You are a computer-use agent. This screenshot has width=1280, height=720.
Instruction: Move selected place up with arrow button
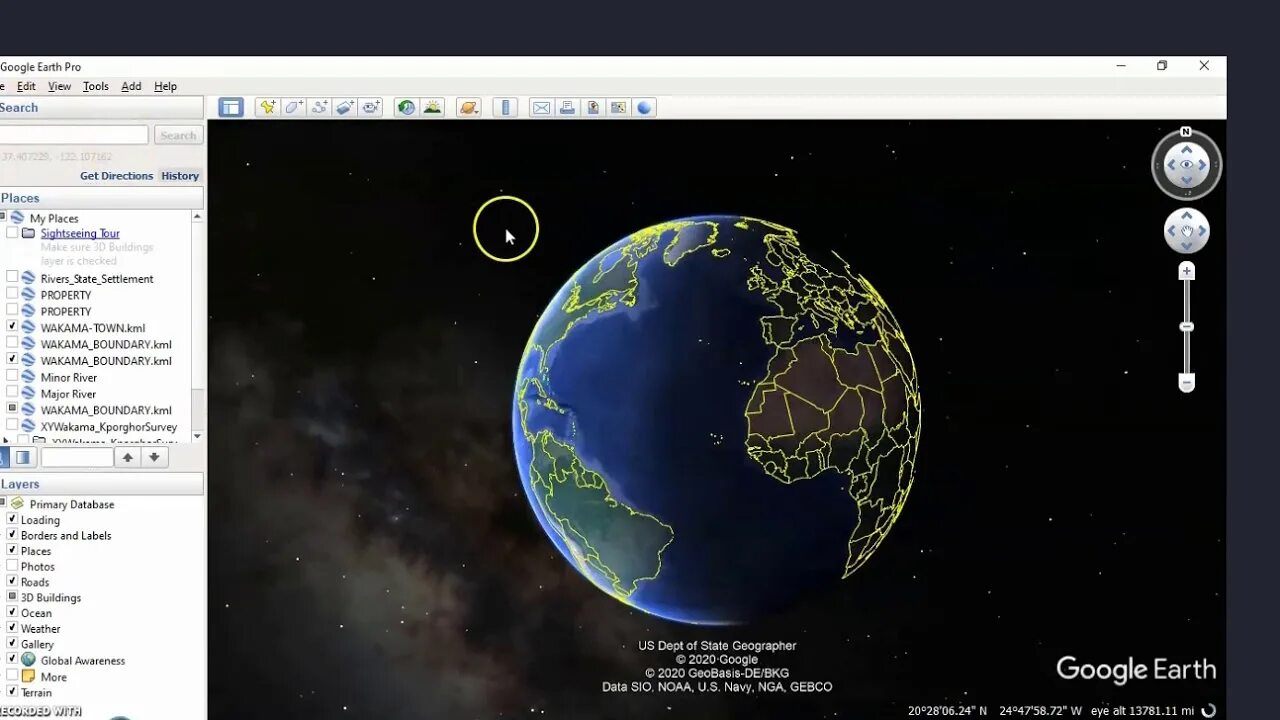click(x=128, y=457)
